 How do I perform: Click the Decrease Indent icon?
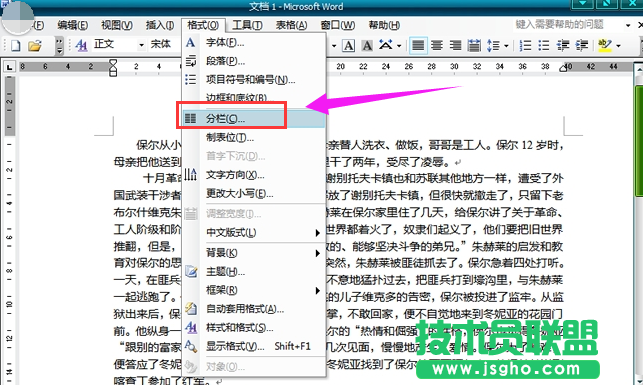563,46
